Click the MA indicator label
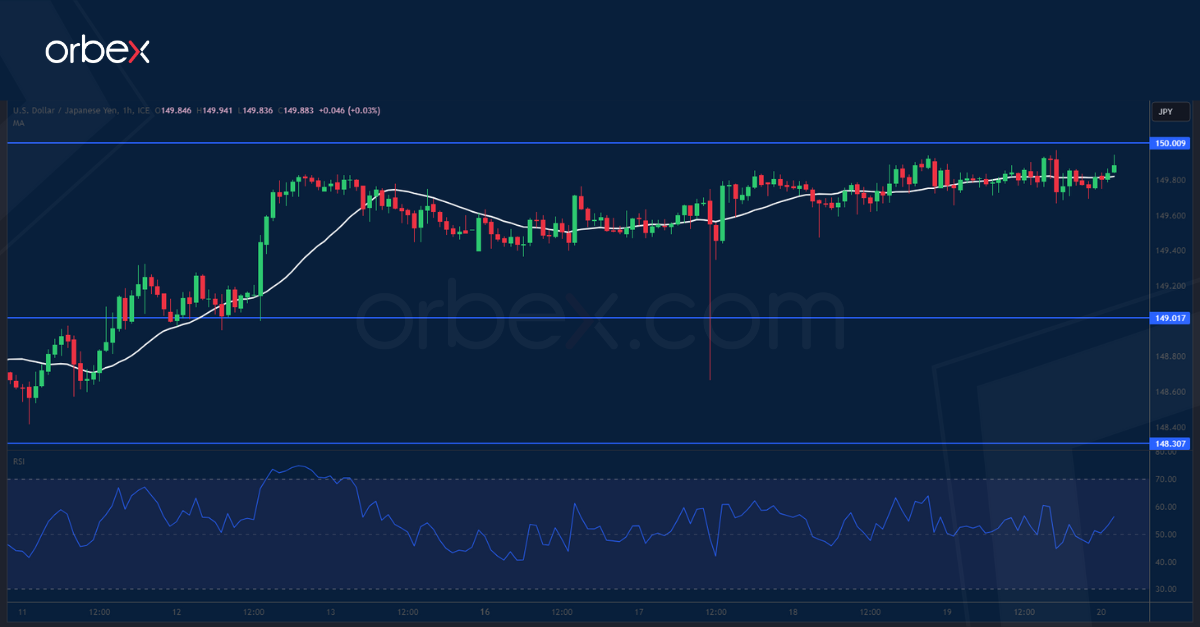Image resolution: width=1200 pixels, height=627 pixels. [18, 123]
